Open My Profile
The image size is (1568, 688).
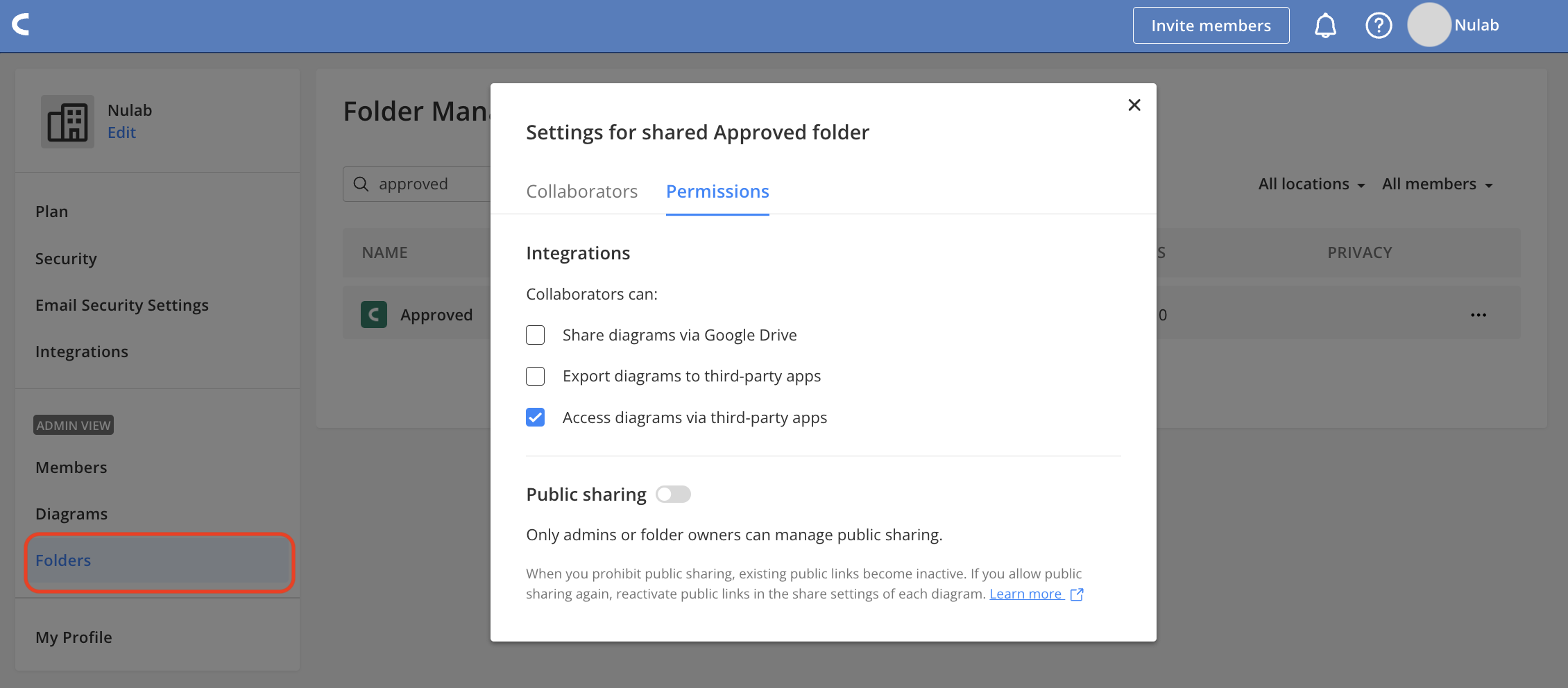74,637
